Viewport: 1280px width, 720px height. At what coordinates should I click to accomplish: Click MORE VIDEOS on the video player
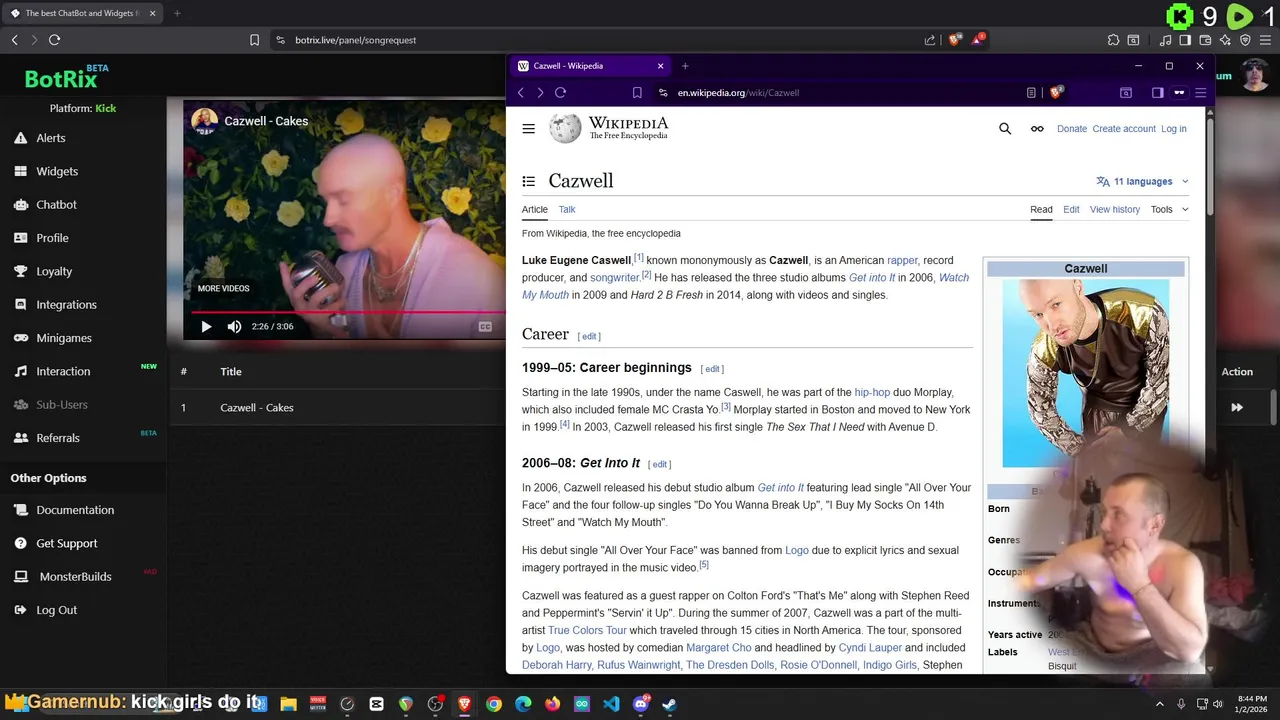coord(223,288)
